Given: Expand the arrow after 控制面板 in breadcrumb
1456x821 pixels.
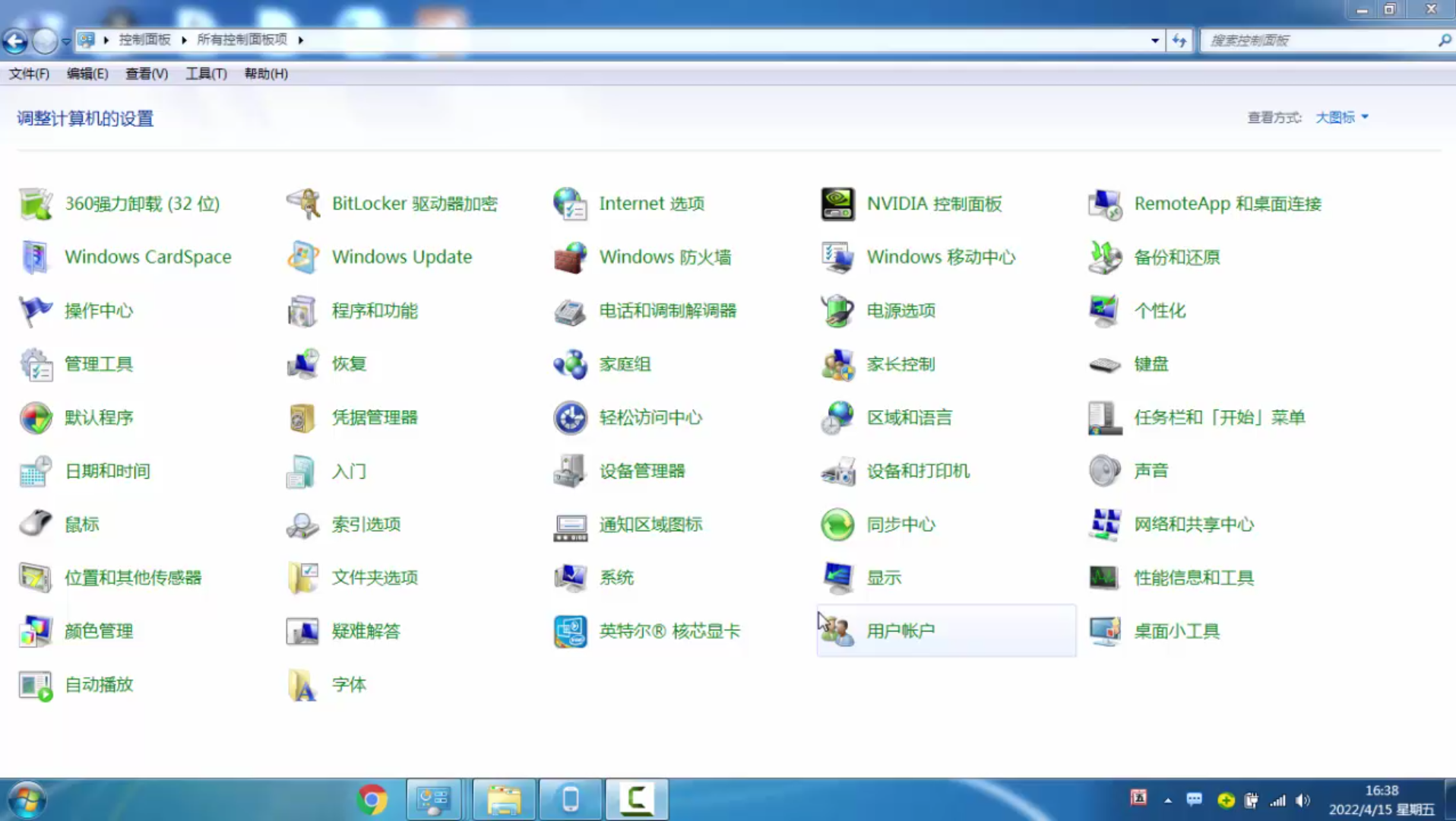Looking at the screenshot, I should [x=184, y=40].
